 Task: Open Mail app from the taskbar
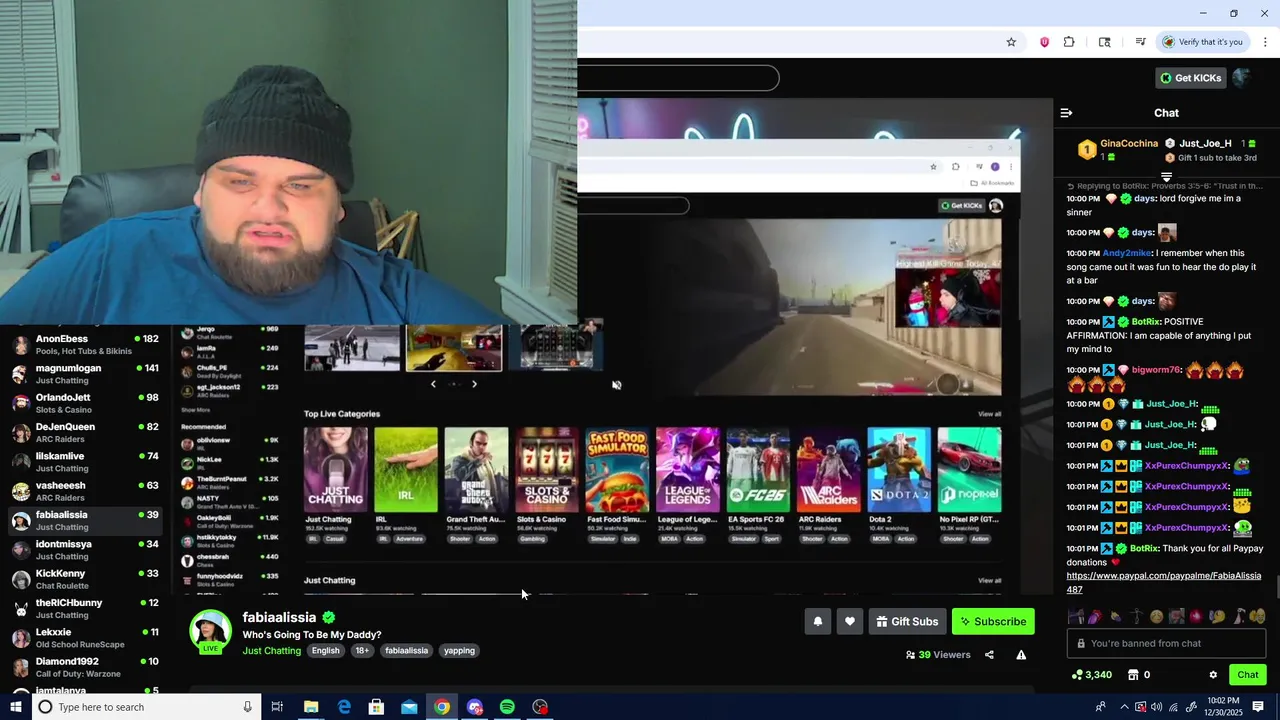409,707
